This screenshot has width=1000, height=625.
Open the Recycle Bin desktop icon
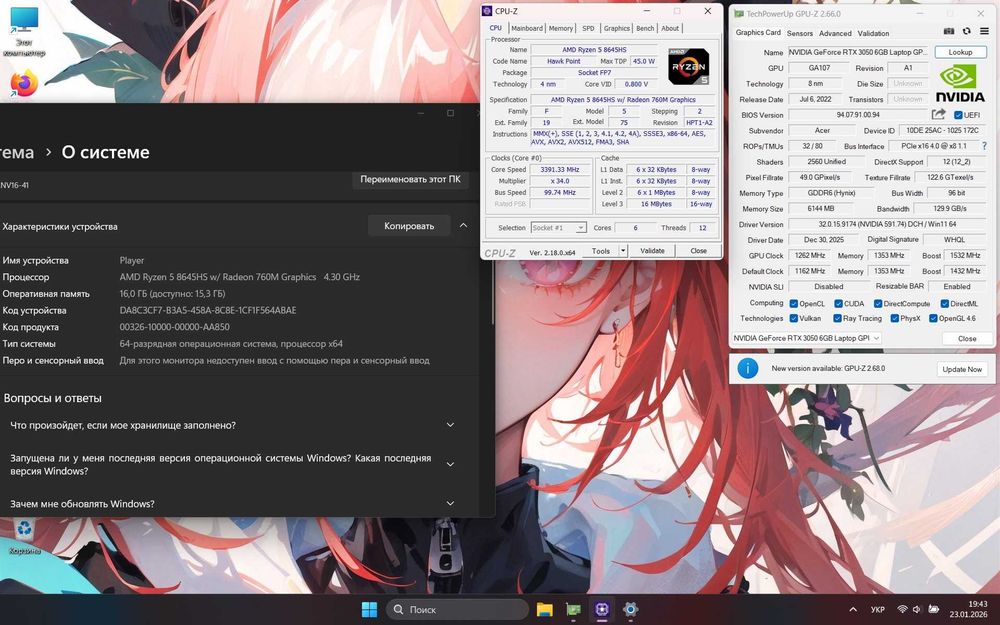click(x=24, y=536)
